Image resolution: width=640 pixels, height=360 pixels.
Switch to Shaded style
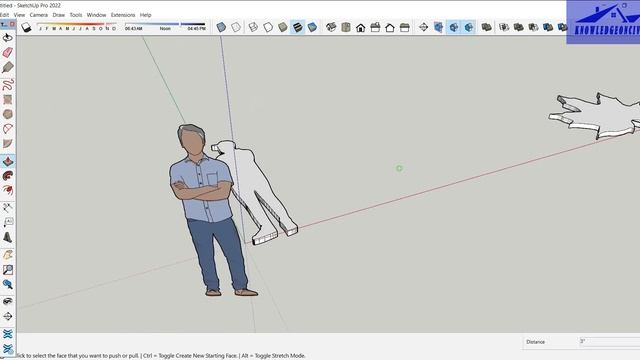(282, 27)
